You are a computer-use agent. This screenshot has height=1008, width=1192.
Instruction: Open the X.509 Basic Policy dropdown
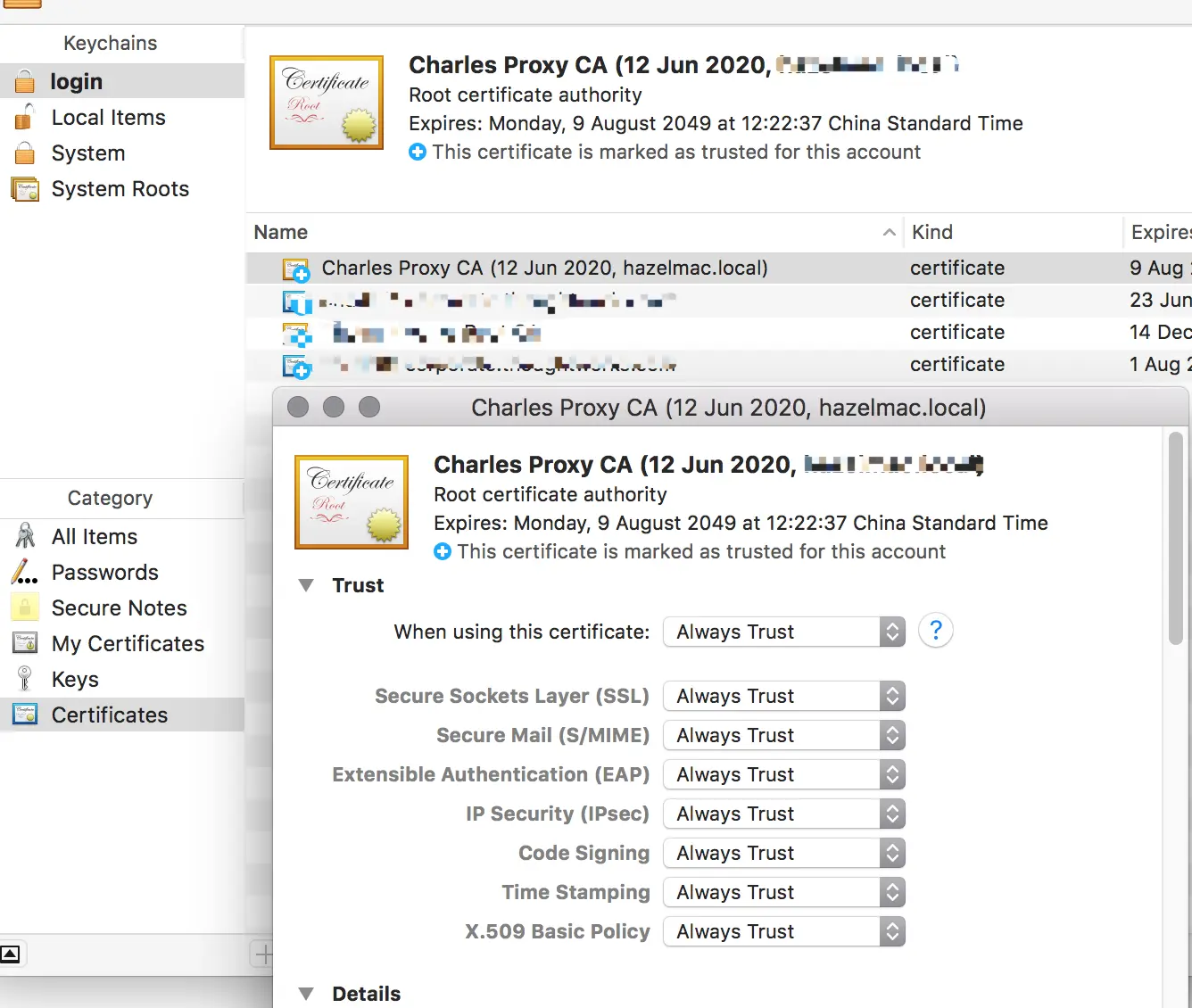[x=784, y=931]
